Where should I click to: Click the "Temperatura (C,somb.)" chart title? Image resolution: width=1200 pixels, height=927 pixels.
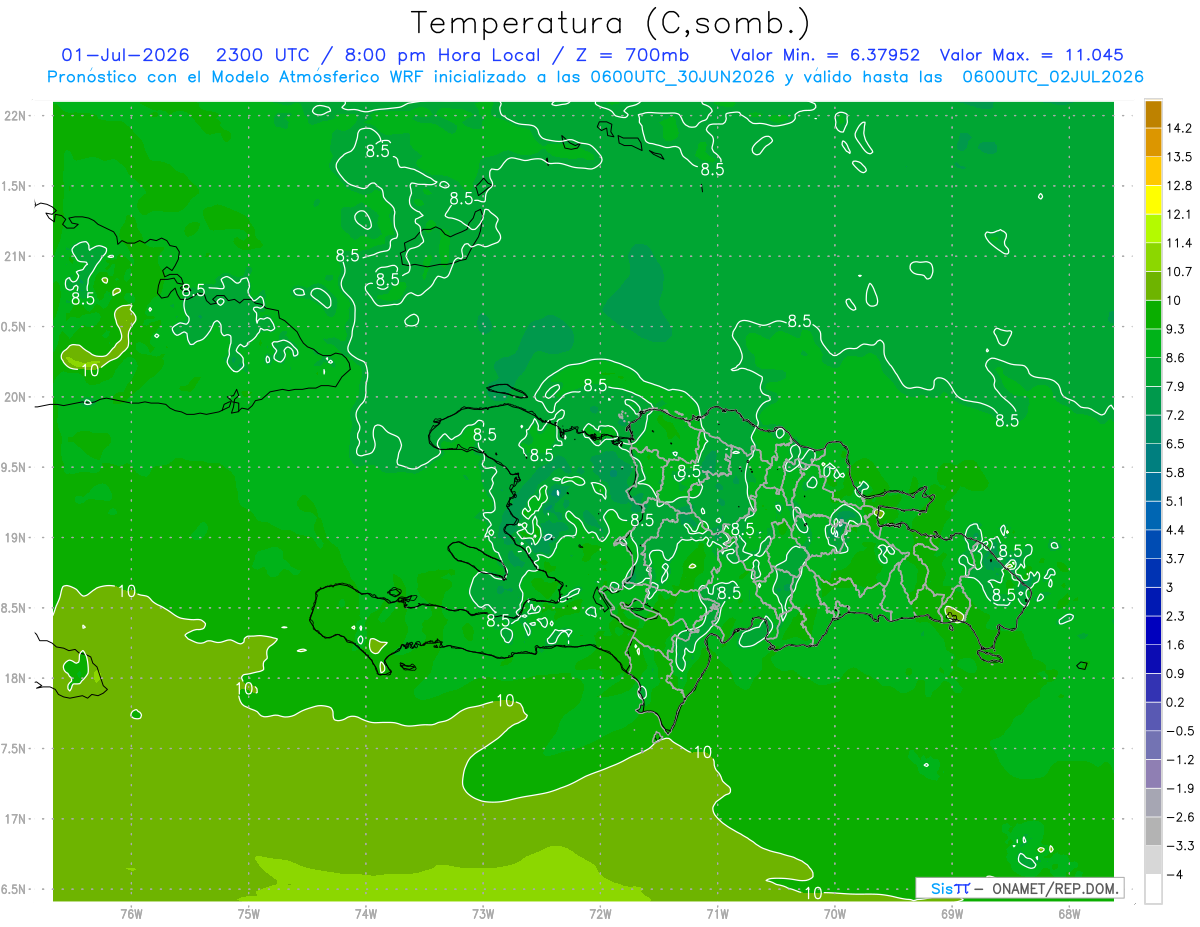[x=611, y=22]
